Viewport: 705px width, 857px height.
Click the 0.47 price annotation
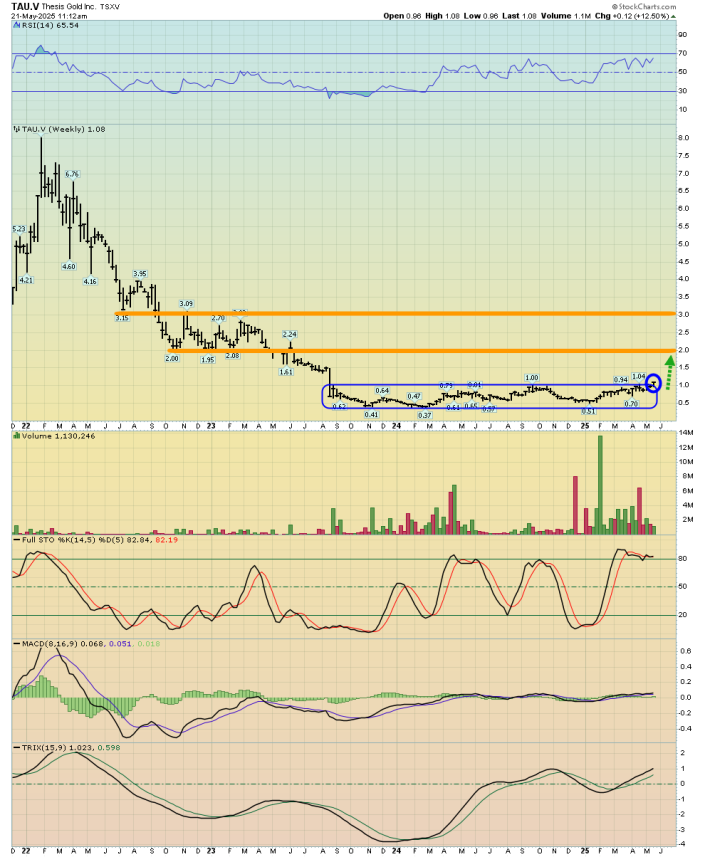pos(414,397)
